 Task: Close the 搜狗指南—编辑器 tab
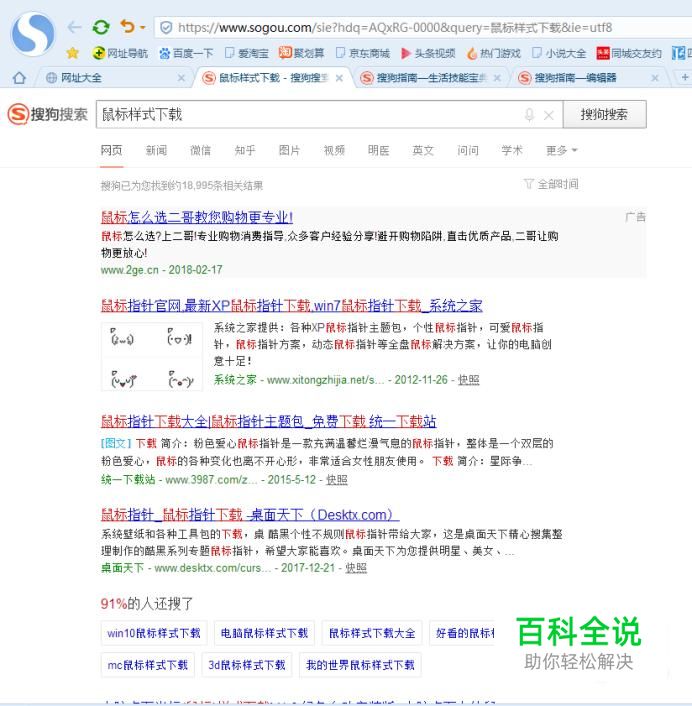(655, 78)
